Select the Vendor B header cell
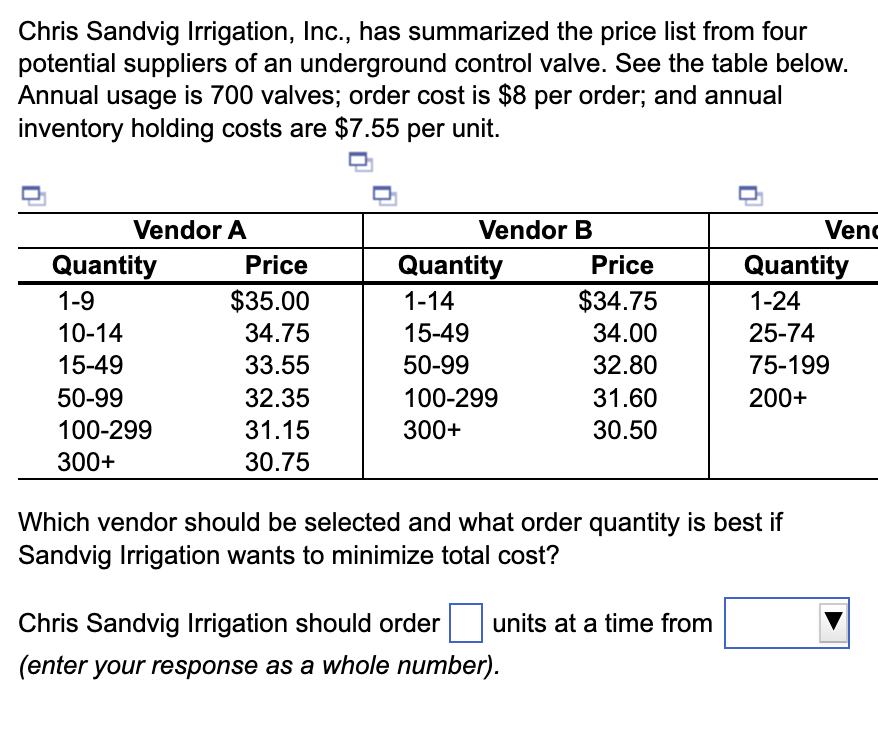Image resolution: width=878 pixels, height=730 pixels. pos(535,230)
